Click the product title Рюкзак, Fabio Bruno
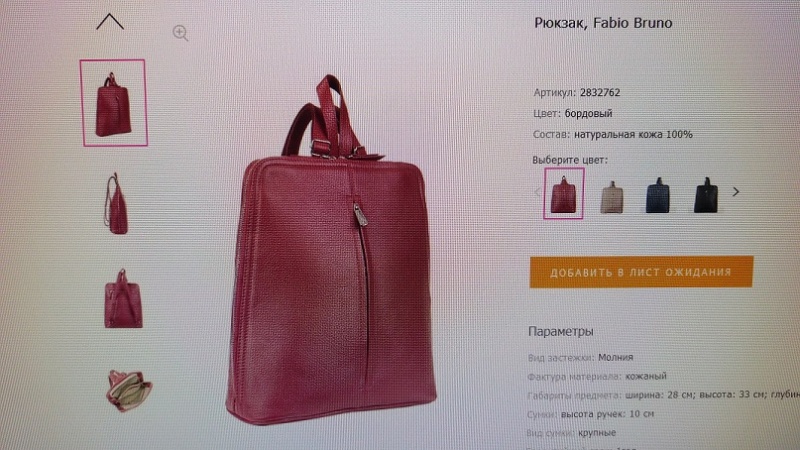This screenshot has width=800, height=450. click(x=603, y=23)
